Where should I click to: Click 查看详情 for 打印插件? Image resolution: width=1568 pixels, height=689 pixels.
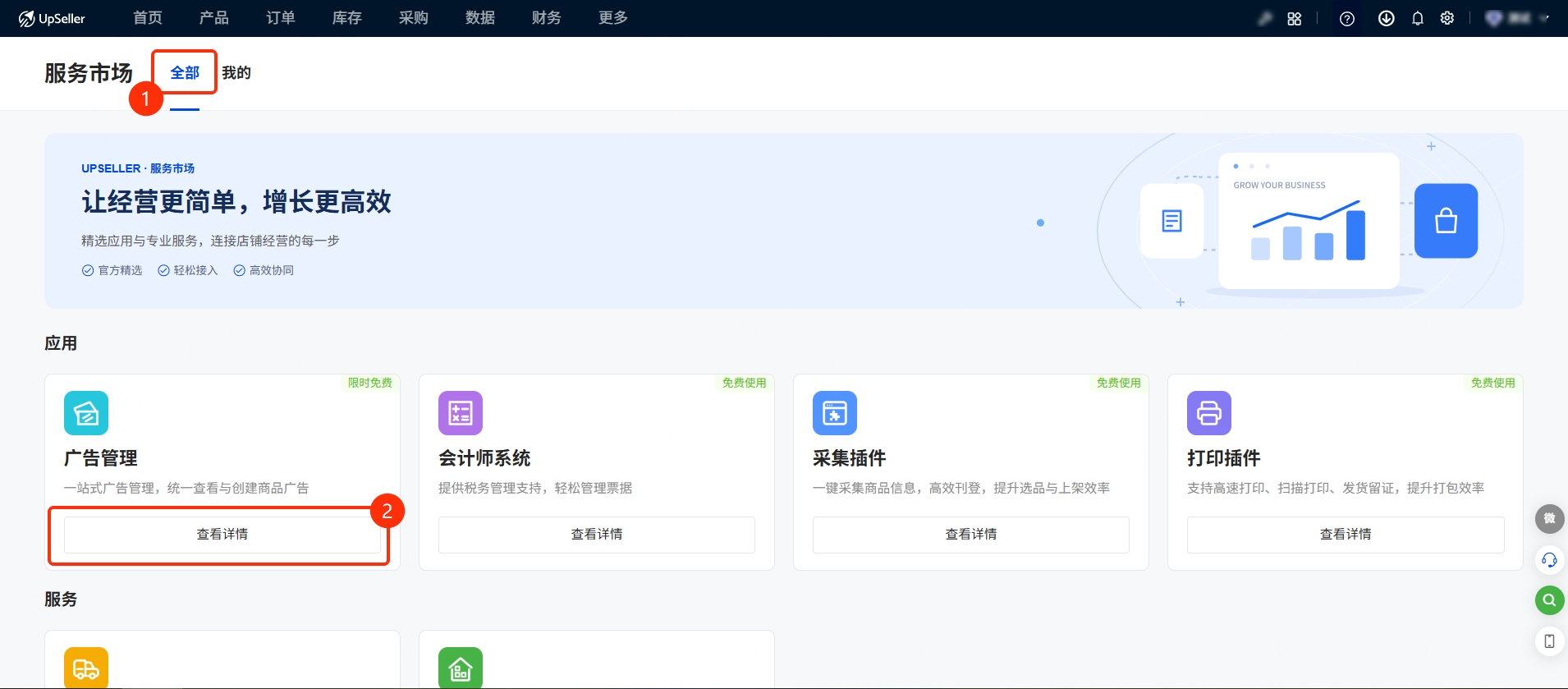point(1346,535)
